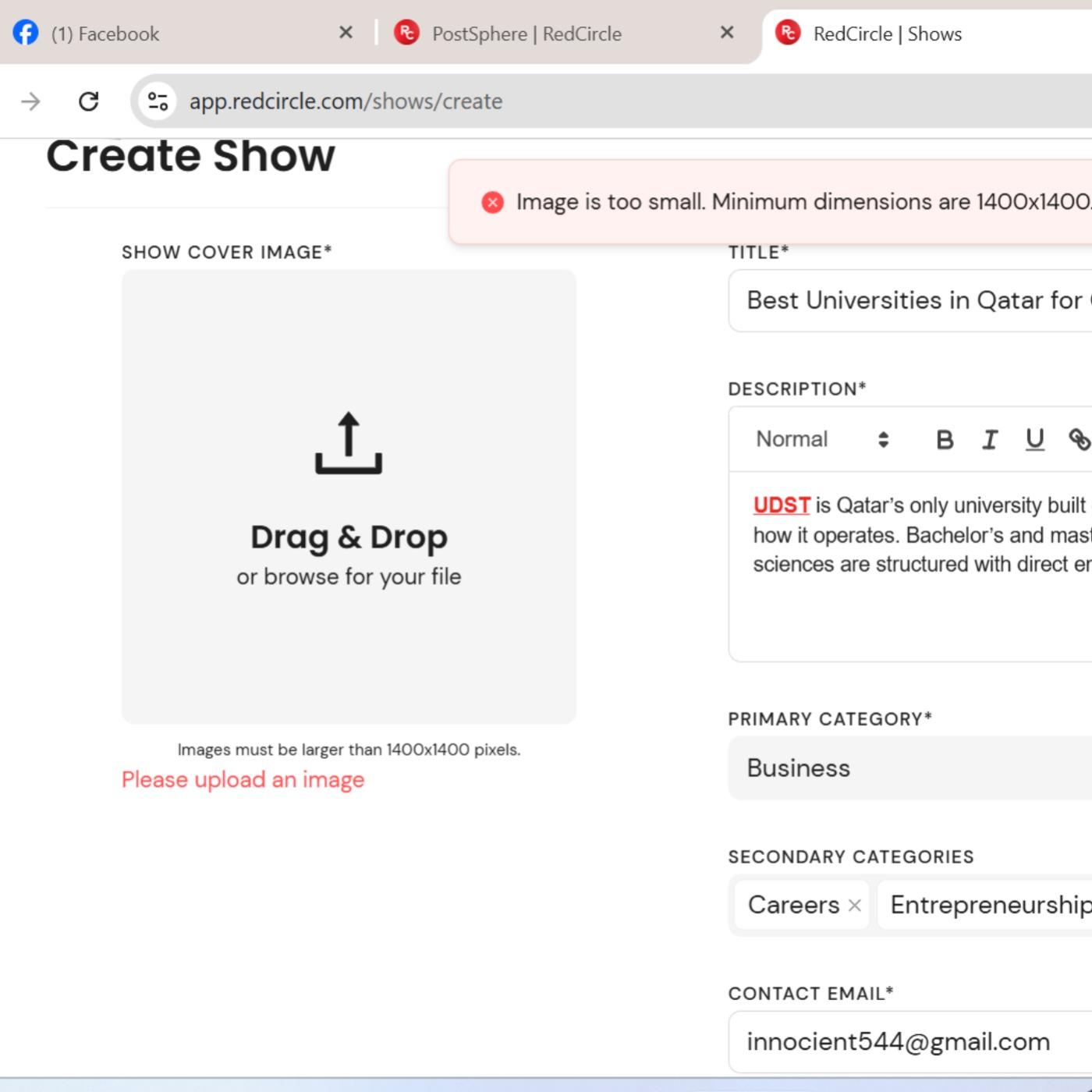The width and height of the screenshot is (1092, 1092).
Task: Click the Title input field
Action: tap(910, 301)
